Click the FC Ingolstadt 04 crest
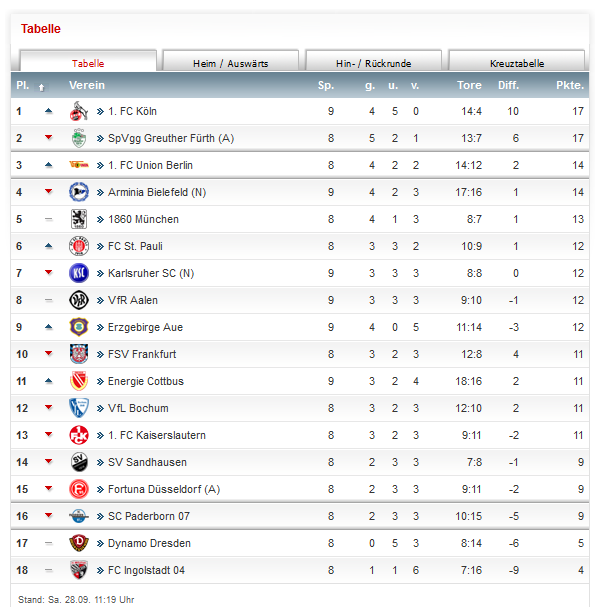The image size is (601, 607). click(x=79, y=570)
